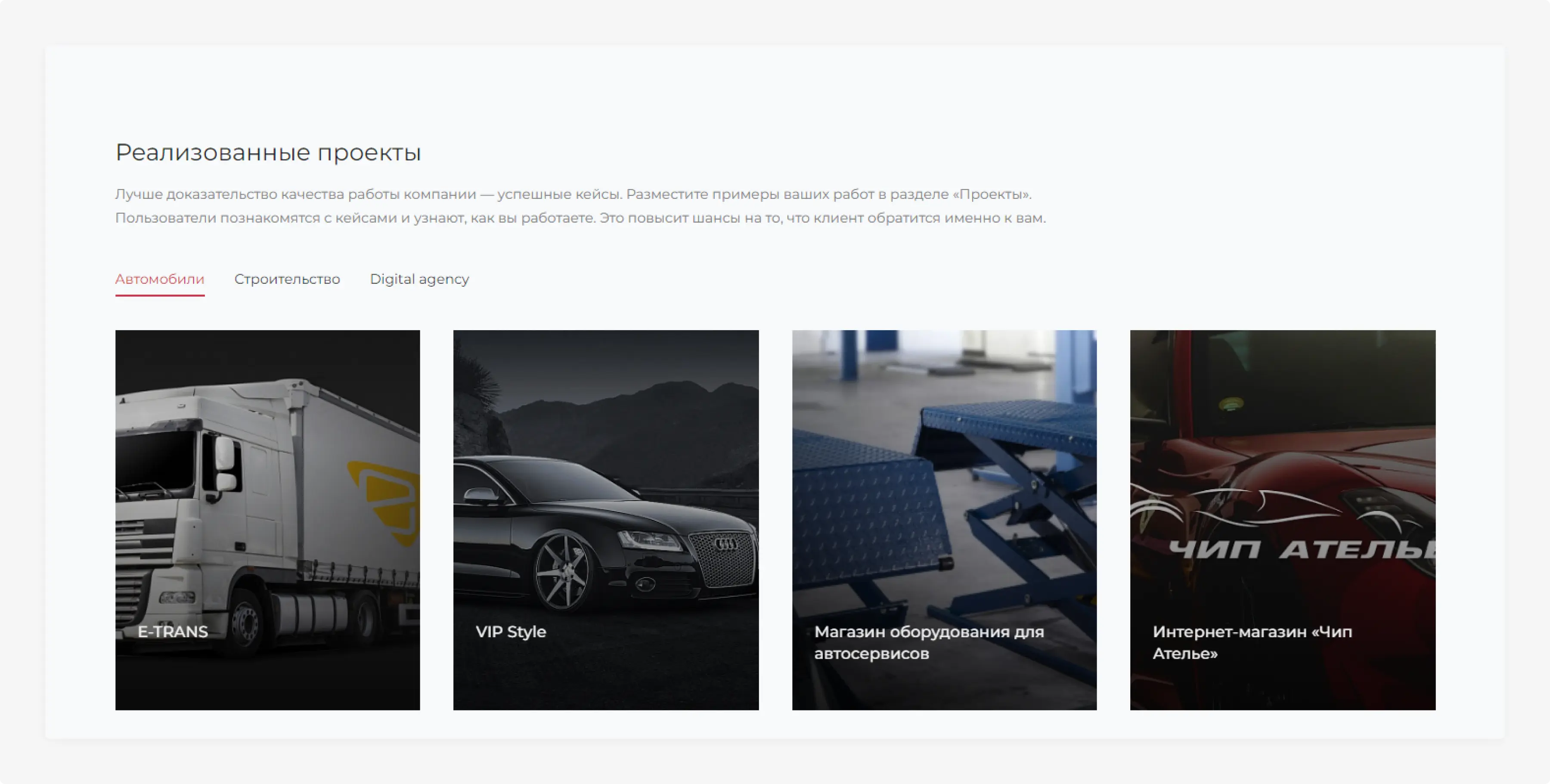Open the Чип Ателье online store card
This screenshot has height=784, width=1550.
1282,520
